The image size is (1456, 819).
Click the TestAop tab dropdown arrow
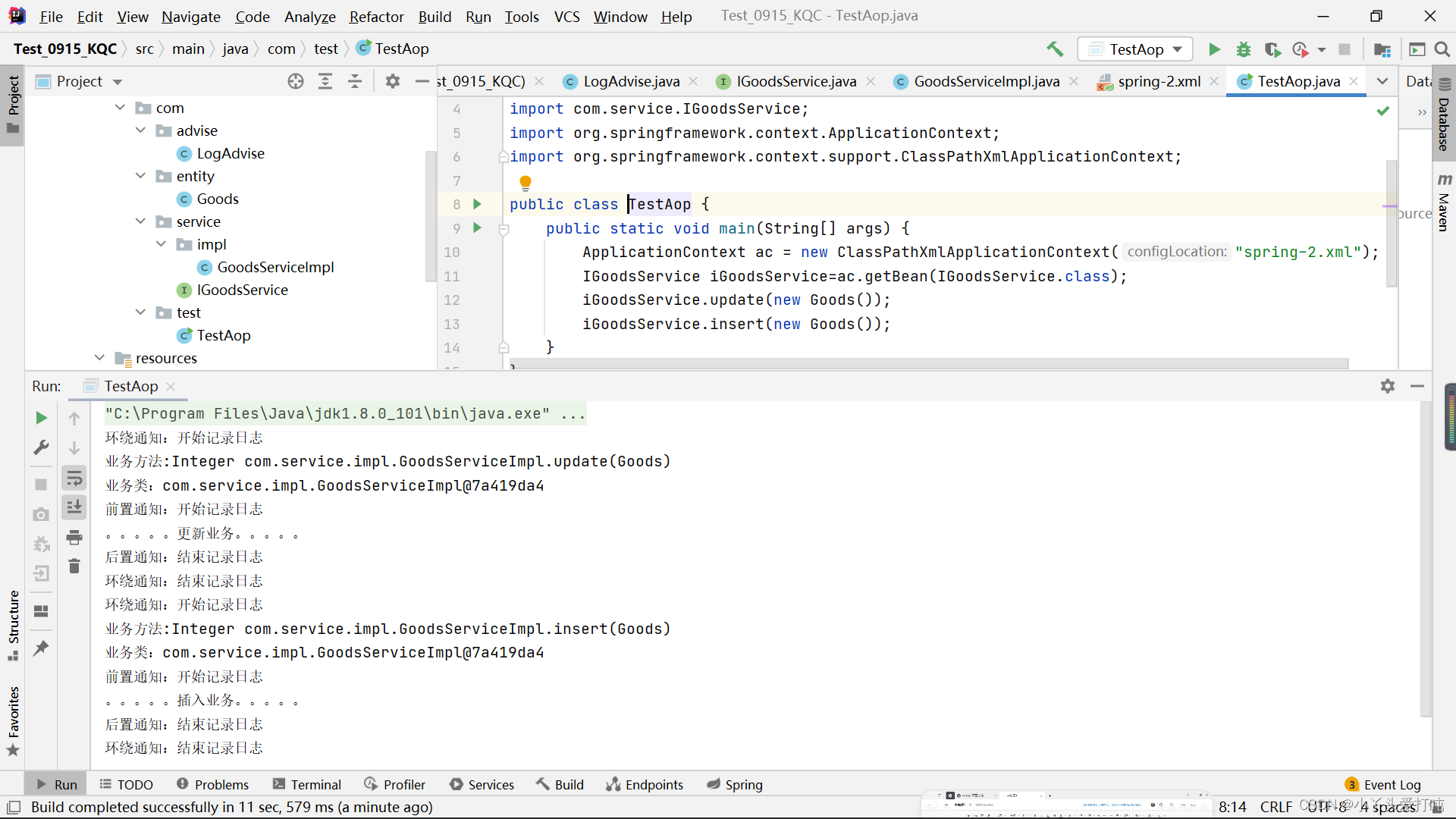point(1383,81)
